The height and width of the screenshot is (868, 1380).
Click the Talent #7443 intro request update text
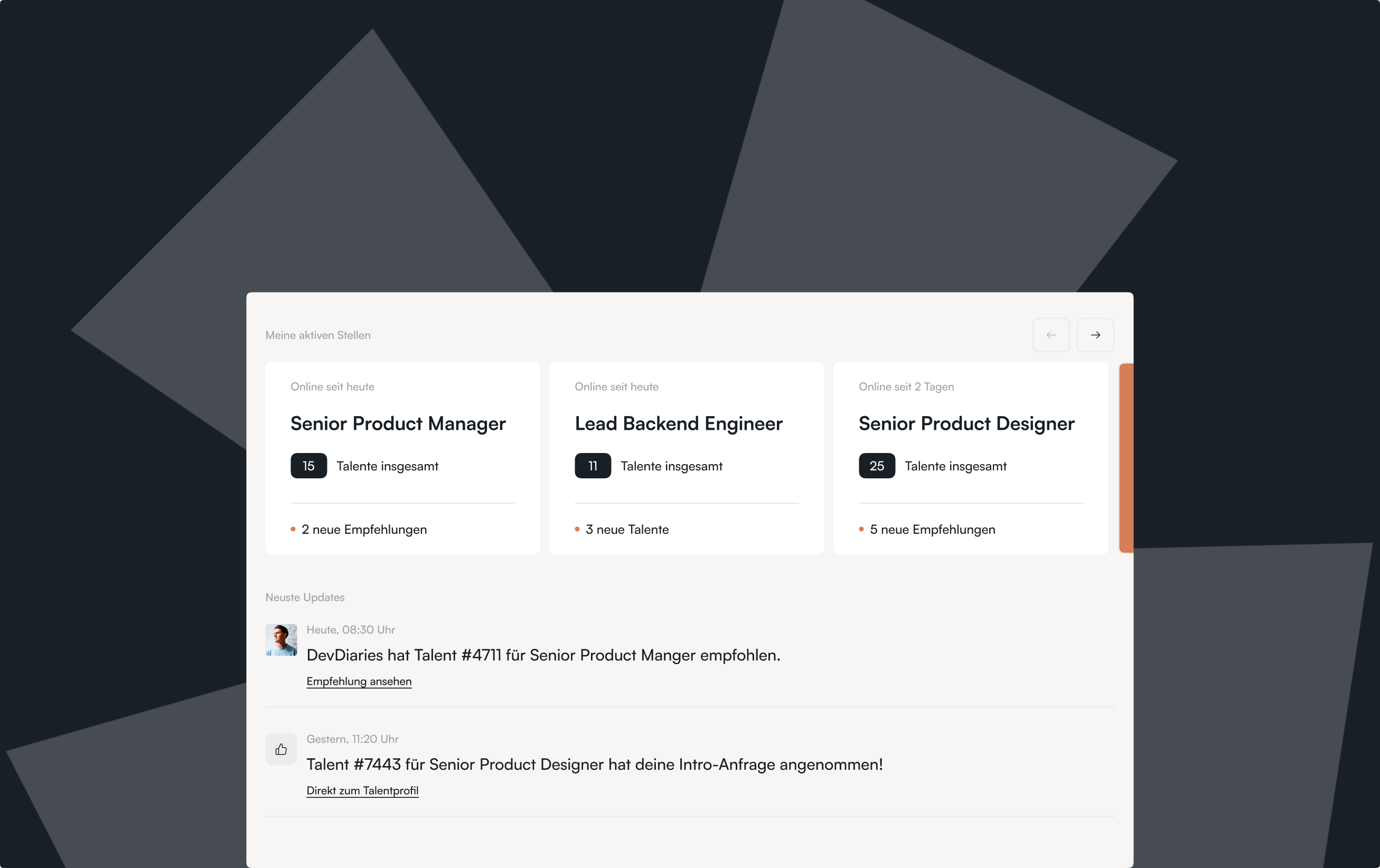[x=594, y=765]
